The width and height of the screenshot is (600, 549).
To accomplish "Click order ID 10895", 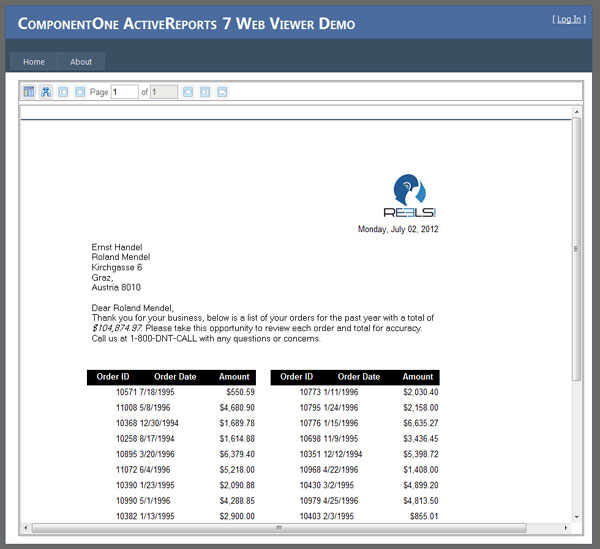I will click(126, 454).
